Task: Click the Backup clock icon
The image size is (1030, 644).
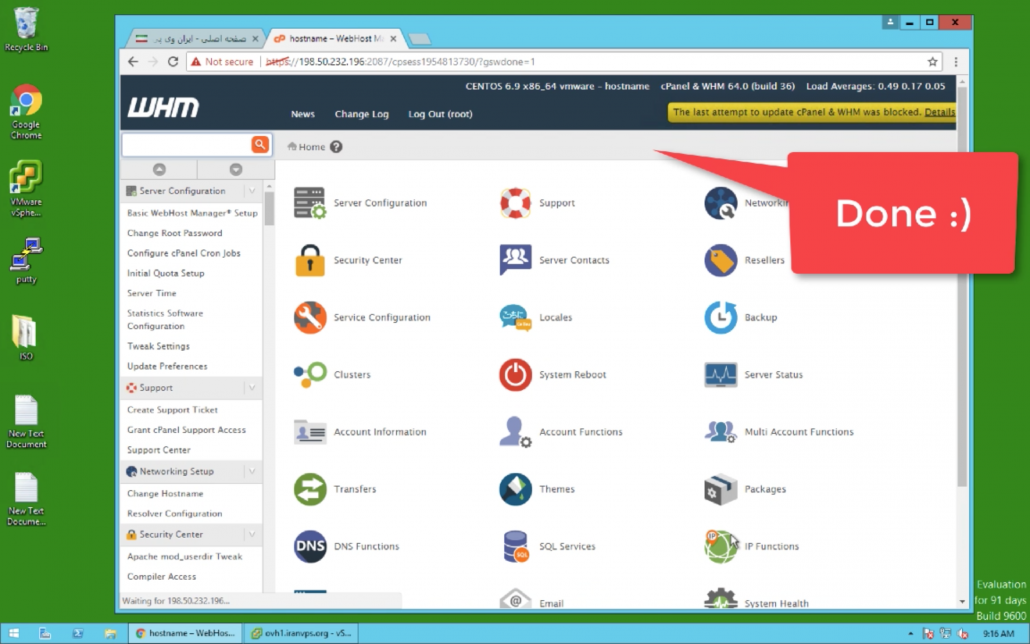Action: (x=720, y=317)
